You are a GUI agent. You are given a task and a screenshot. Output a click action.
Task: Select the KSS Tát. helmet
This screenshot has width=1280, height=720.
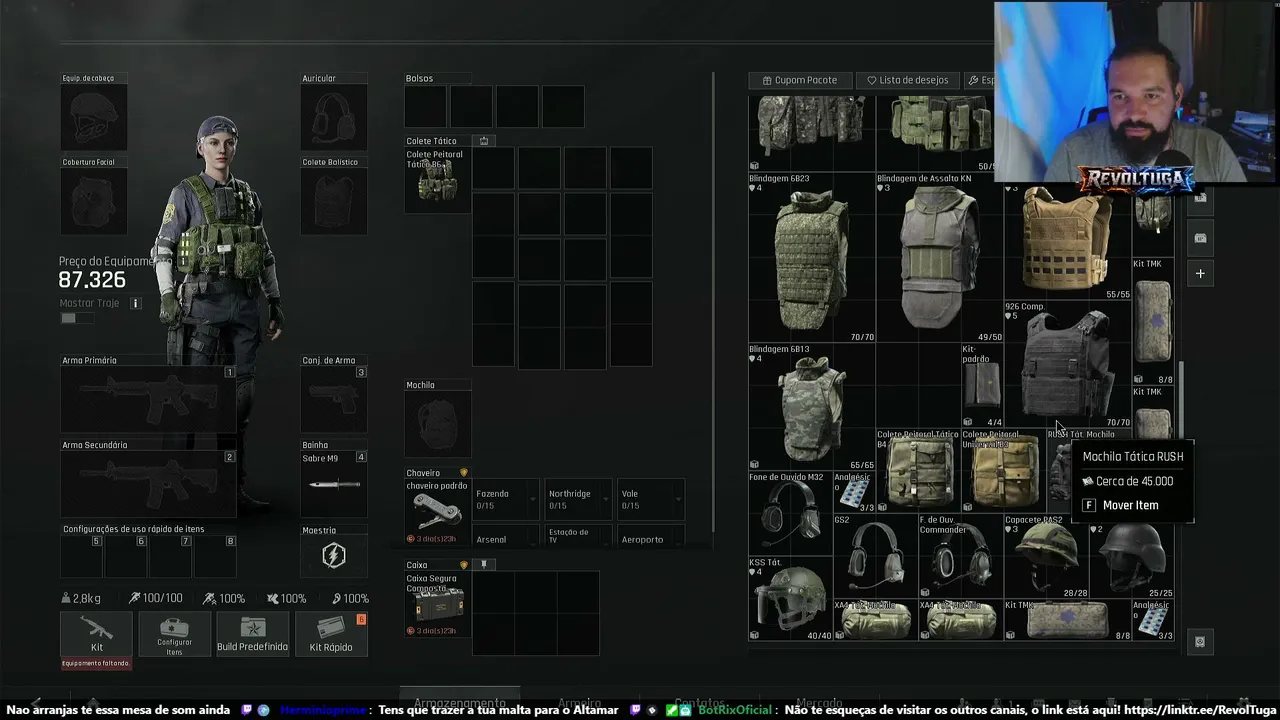pyautogui.click(x=790, y=598)
